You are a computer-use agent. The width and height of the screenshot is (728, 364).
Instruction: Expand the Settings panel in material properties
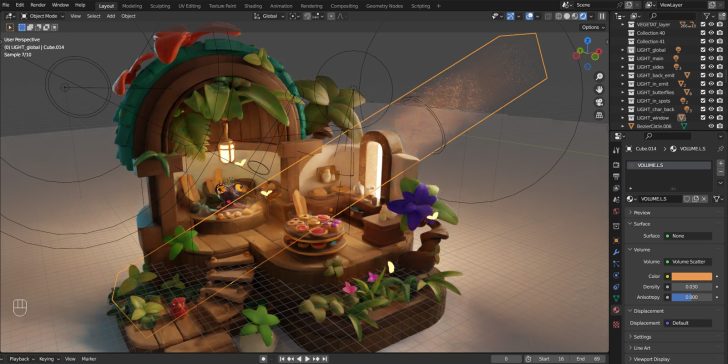pos(643,337)
